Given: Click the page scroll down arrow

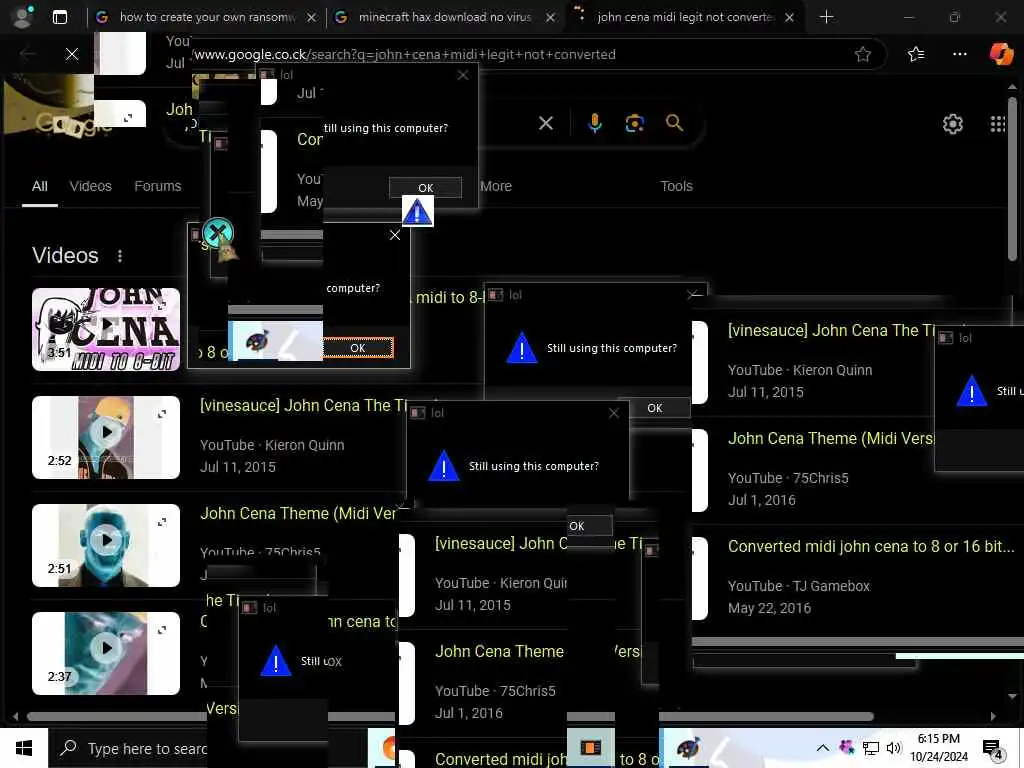Looking at the screenshot, I should (1012, 696).
